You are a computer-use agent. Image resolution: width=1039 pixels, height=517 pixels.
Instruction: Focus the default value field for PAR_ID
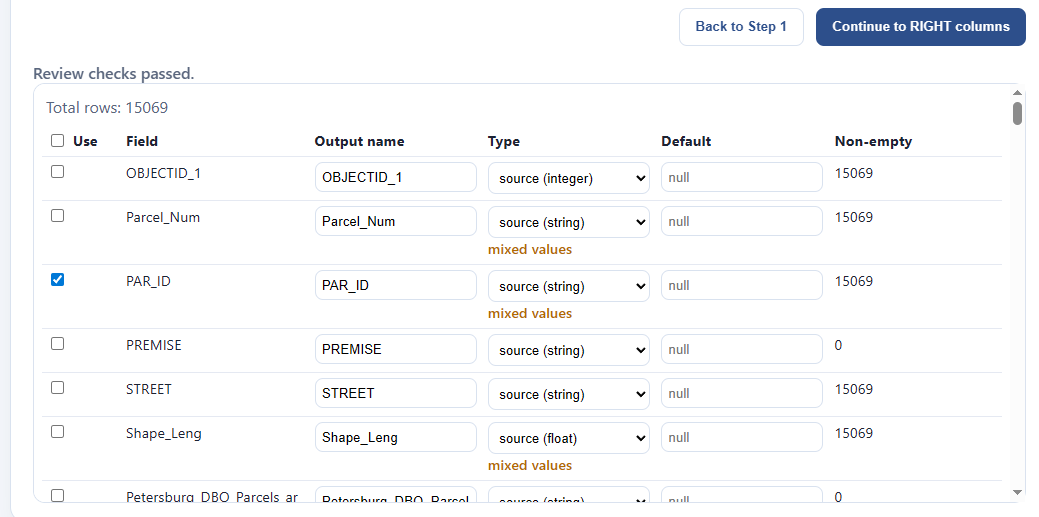click(x=741, y=286)
